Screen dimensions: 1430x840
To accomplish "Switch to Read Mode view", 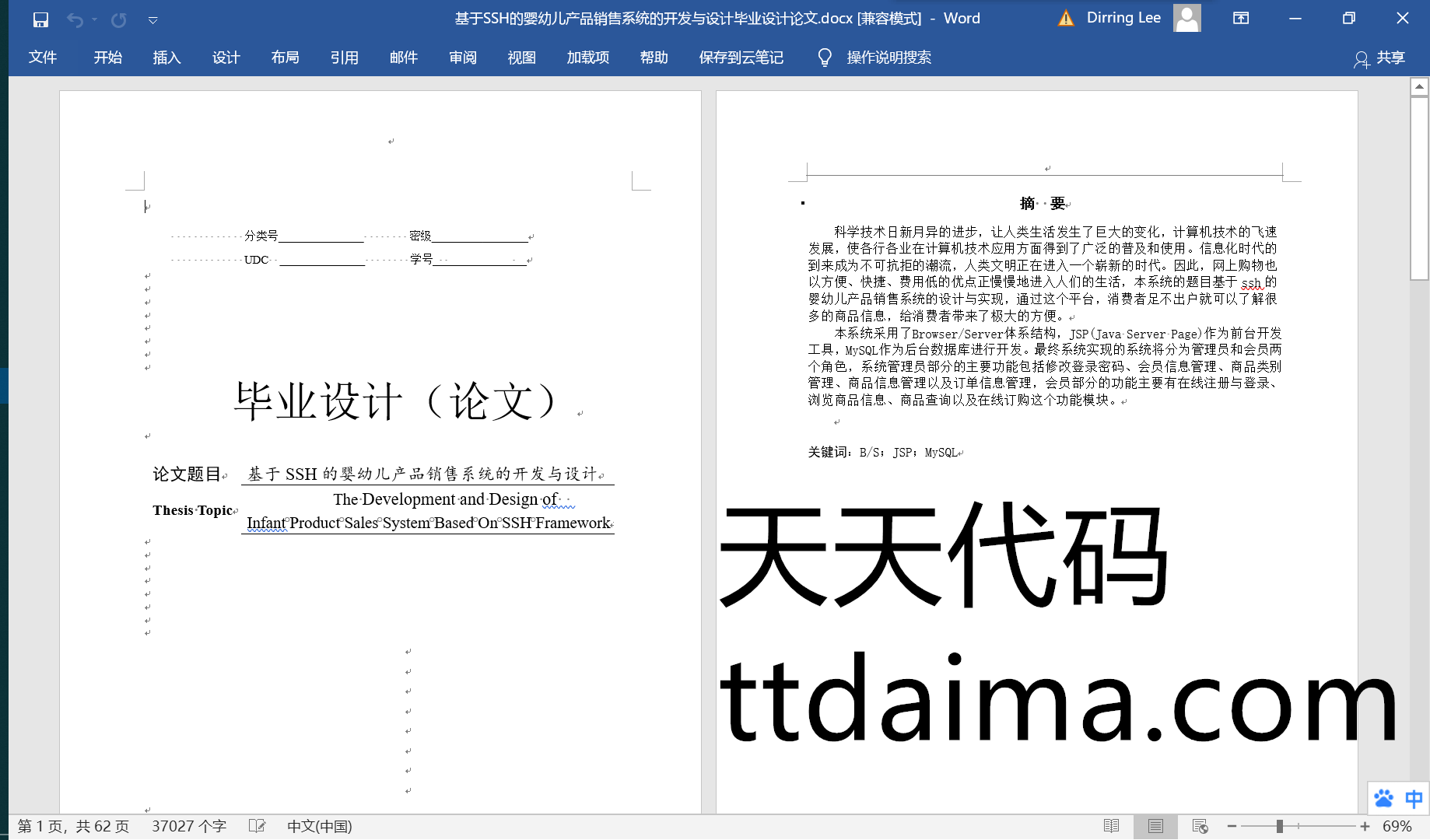I will pyautogui.click(x=1111, y=826).
